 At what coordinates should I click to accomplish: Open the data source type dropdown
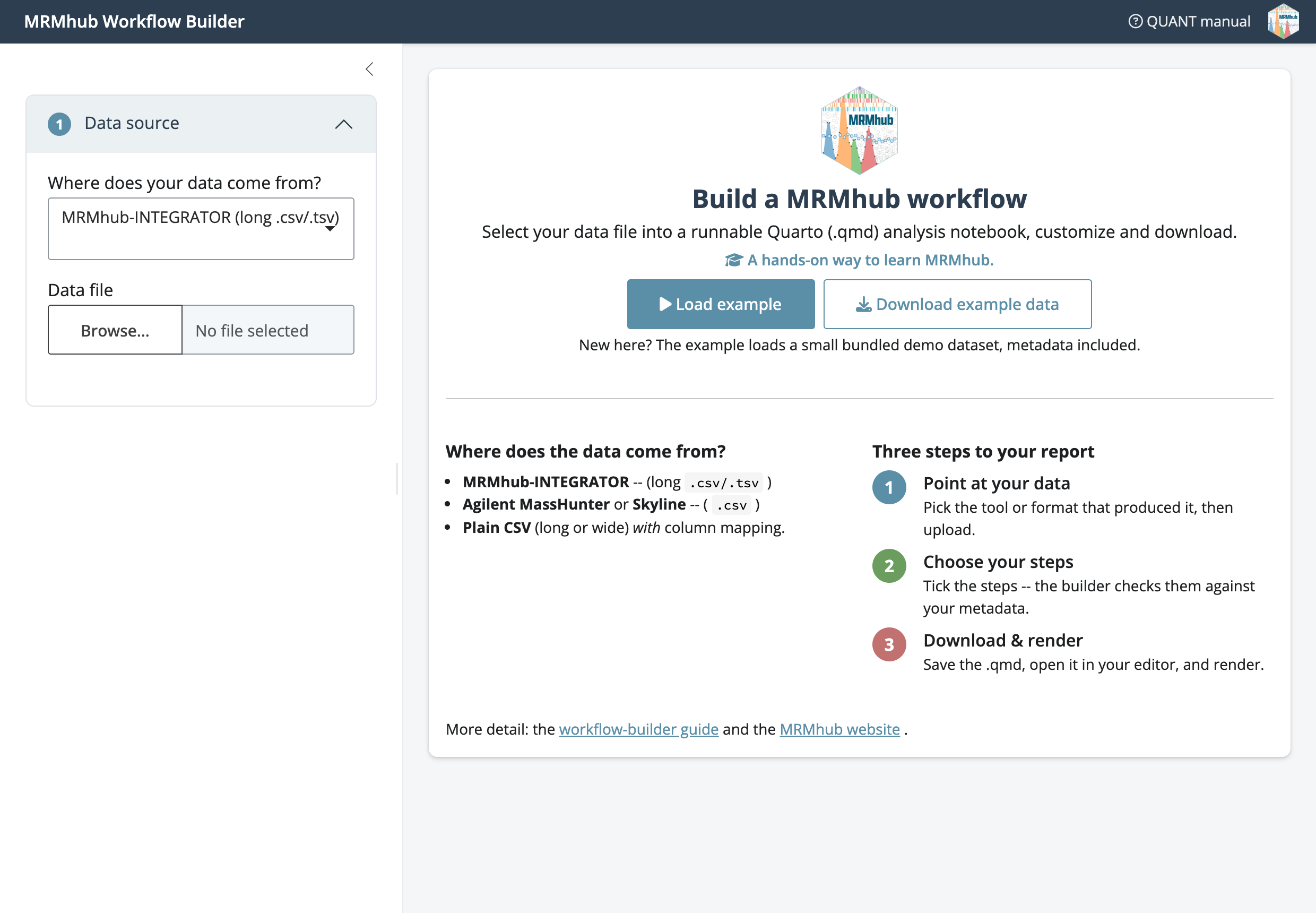pyautogui.click(x=201, y=229)
